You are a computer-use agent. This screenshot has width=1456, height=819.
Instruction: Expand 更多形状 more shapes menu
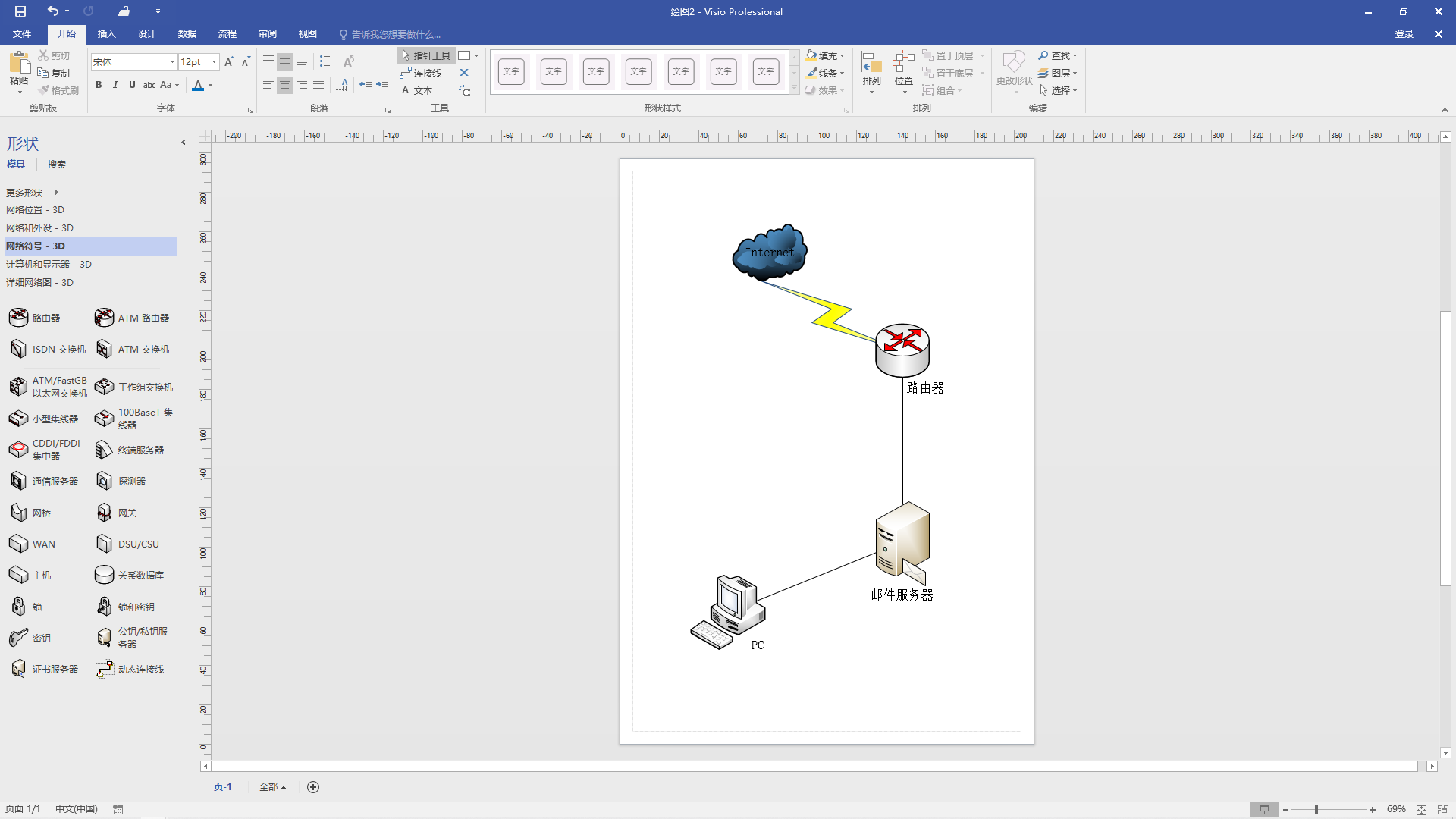(x=32, y=193)
